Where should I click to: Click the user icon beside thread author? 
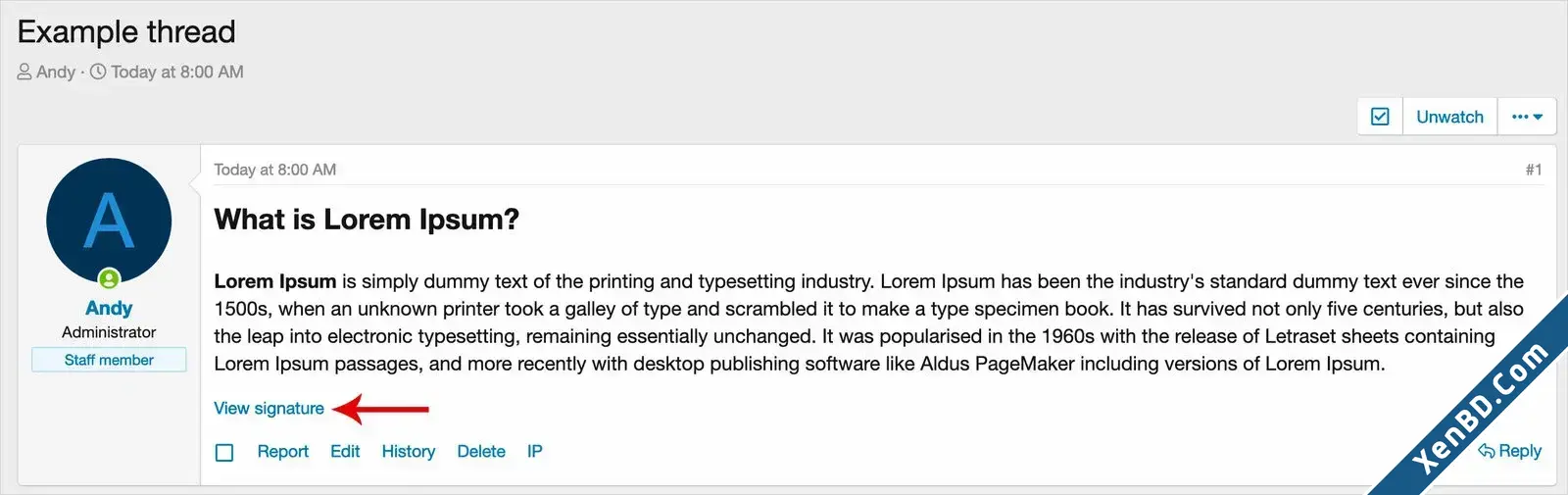click(24, 72)
